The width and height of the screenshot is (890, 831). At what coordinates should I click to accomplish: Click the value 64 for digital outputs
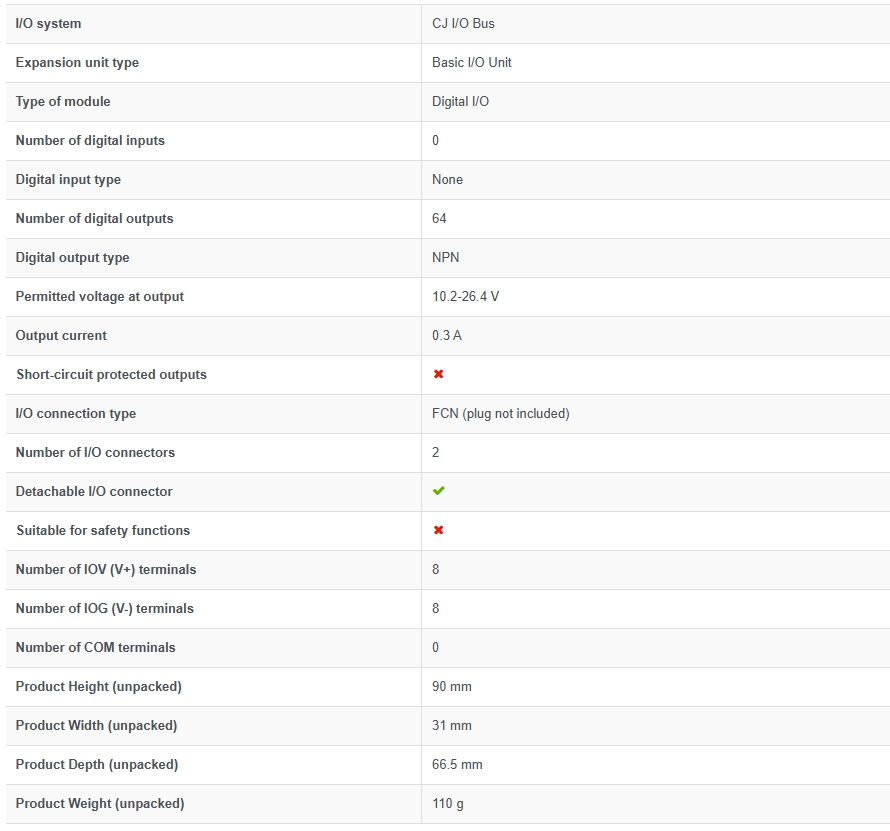click(439, 219)
